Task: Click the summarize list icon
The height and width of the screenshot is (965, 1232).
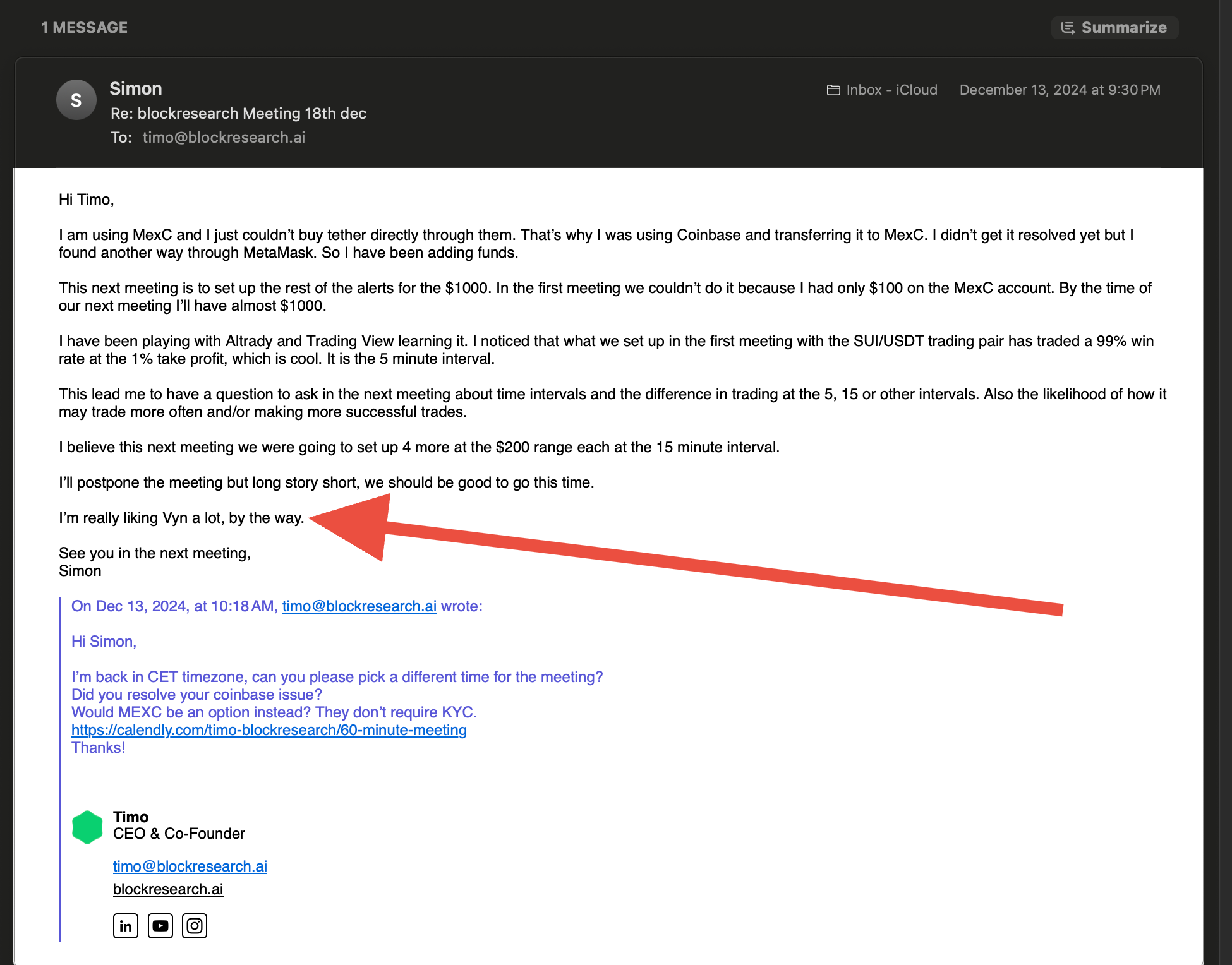Action: [x=1068, y=28]
